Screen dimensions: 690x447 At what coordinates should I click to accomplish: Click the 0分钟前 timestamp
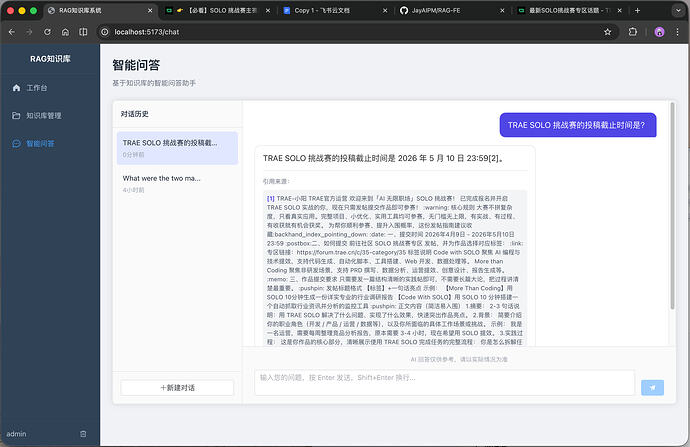tap(133, 155)
